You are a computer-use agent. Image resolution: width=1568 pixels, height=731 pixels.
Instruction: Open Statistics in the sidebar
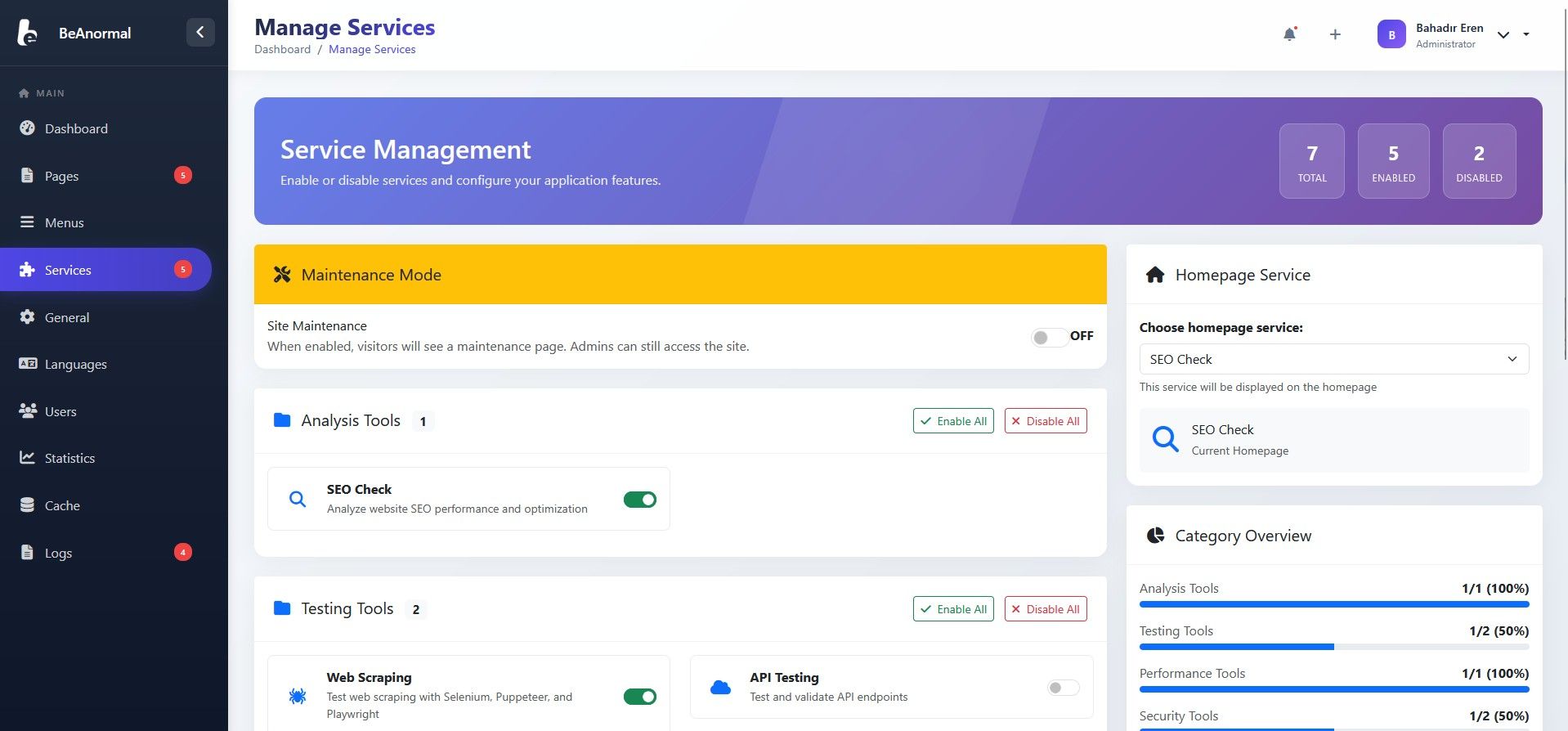[106, 458]
